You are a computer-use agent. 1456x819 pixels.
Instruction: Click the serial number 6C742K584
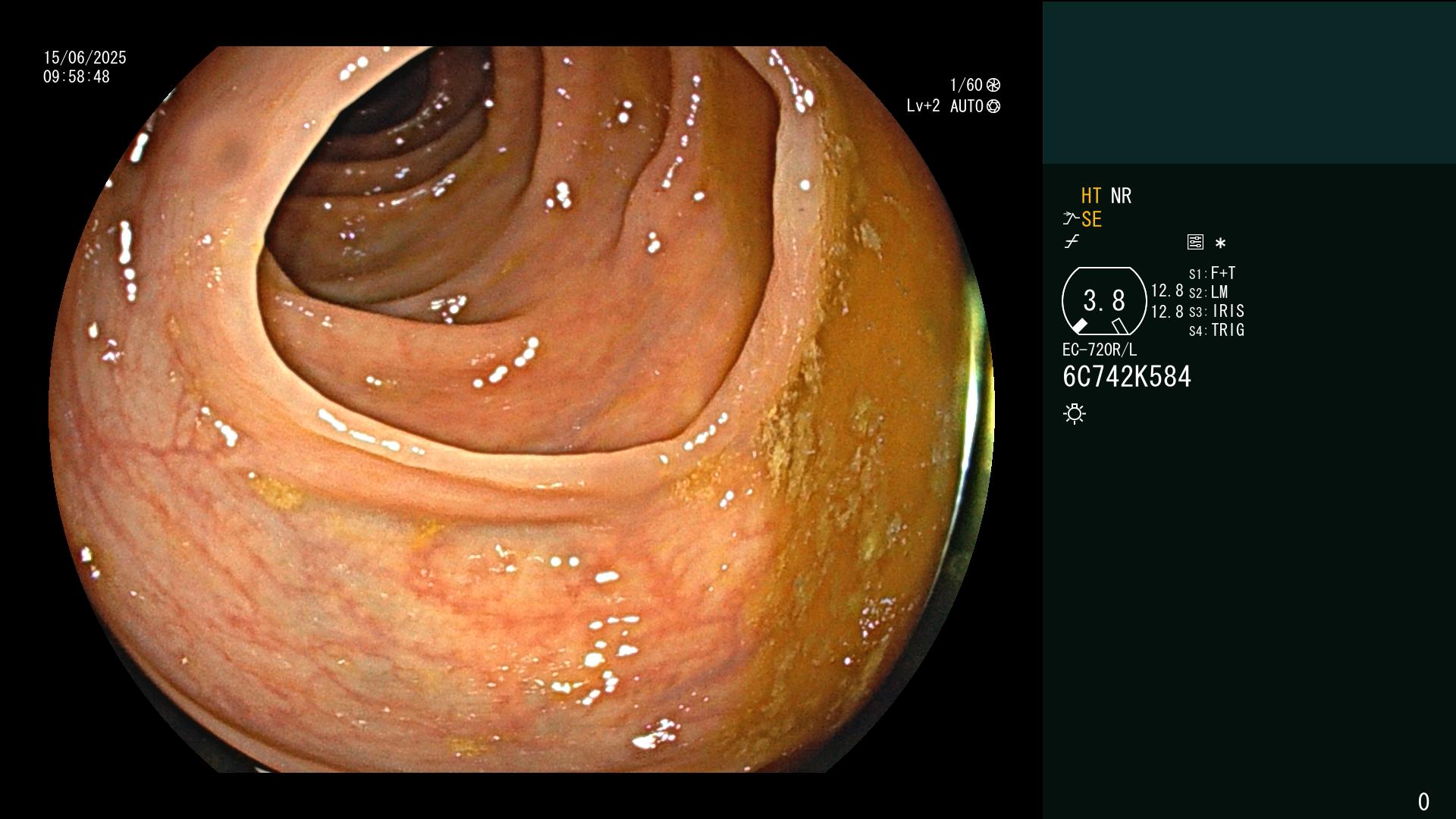coord(1127,377)
